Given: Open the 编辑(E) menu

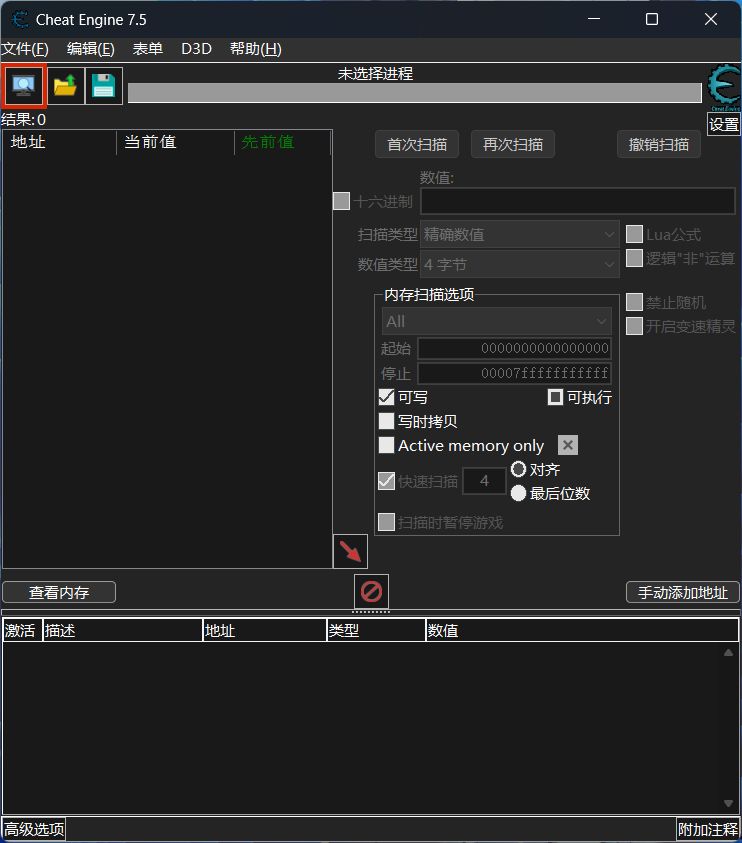Looking at the screenshot, I should 91,49.
